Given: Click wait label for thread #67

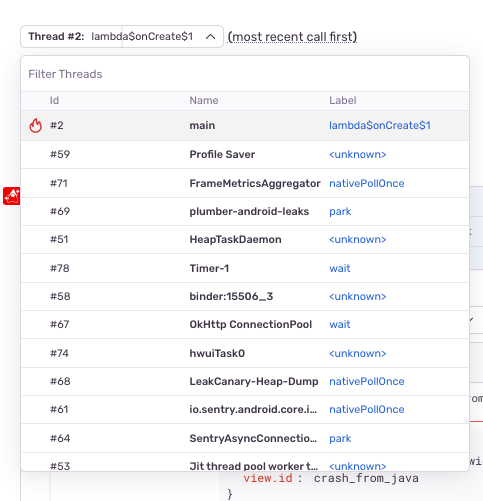Looking at the screenshot, I should coord(340,324).
